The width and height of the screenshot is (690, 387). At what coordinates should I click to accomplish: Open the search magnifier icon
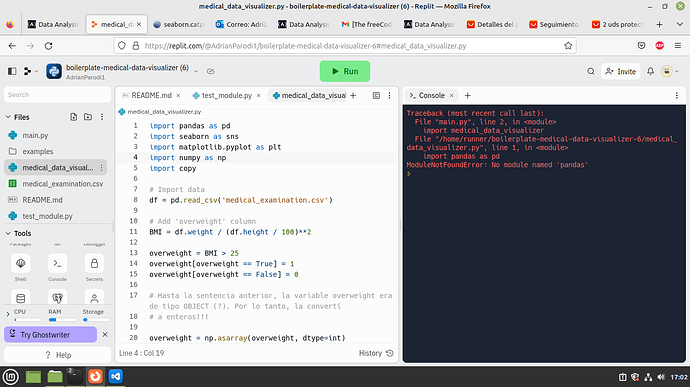click(591, 71)
